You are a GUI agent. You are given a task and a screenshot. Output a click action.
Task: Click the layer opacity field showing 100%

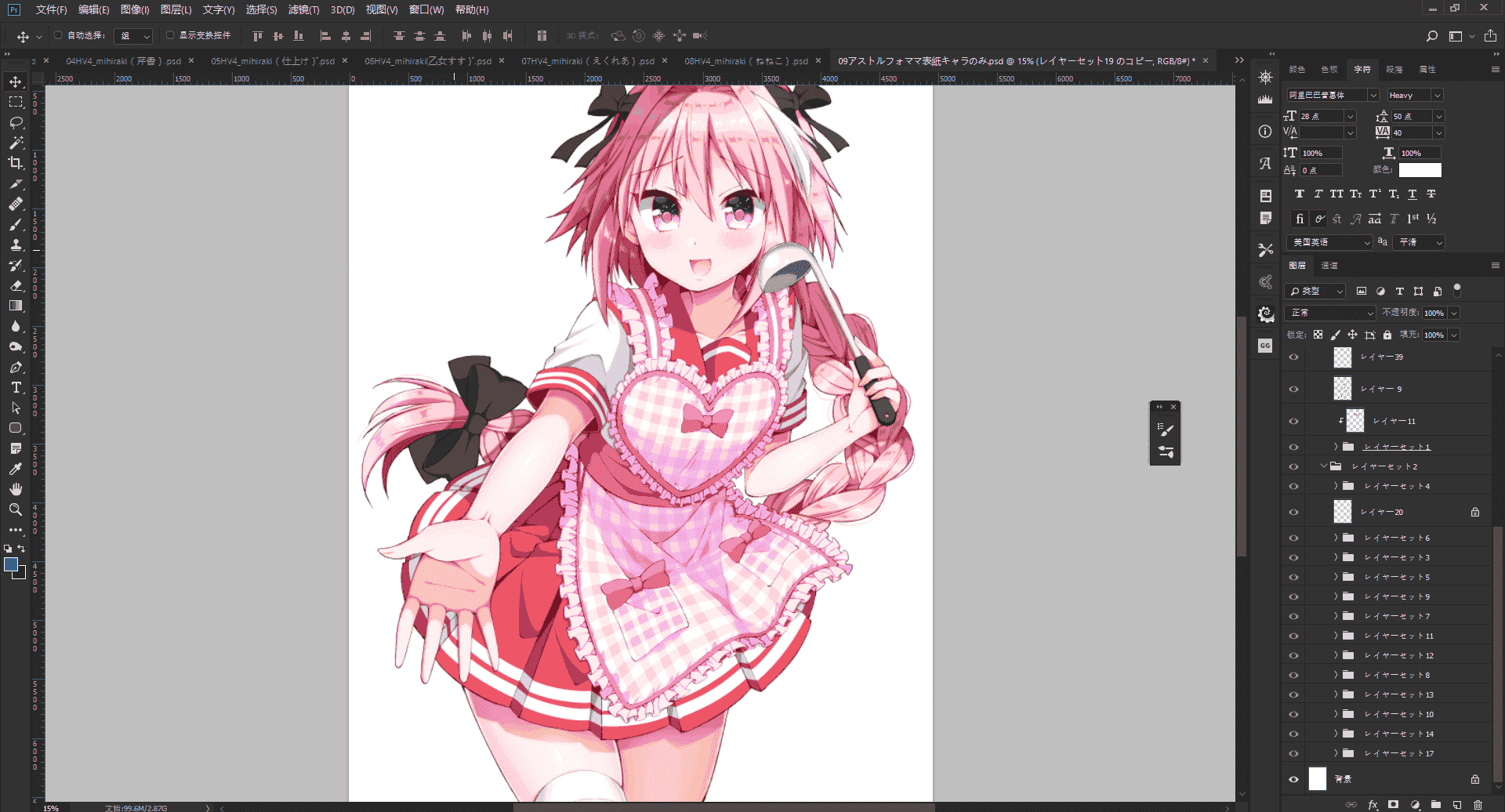click(1434, 313)
